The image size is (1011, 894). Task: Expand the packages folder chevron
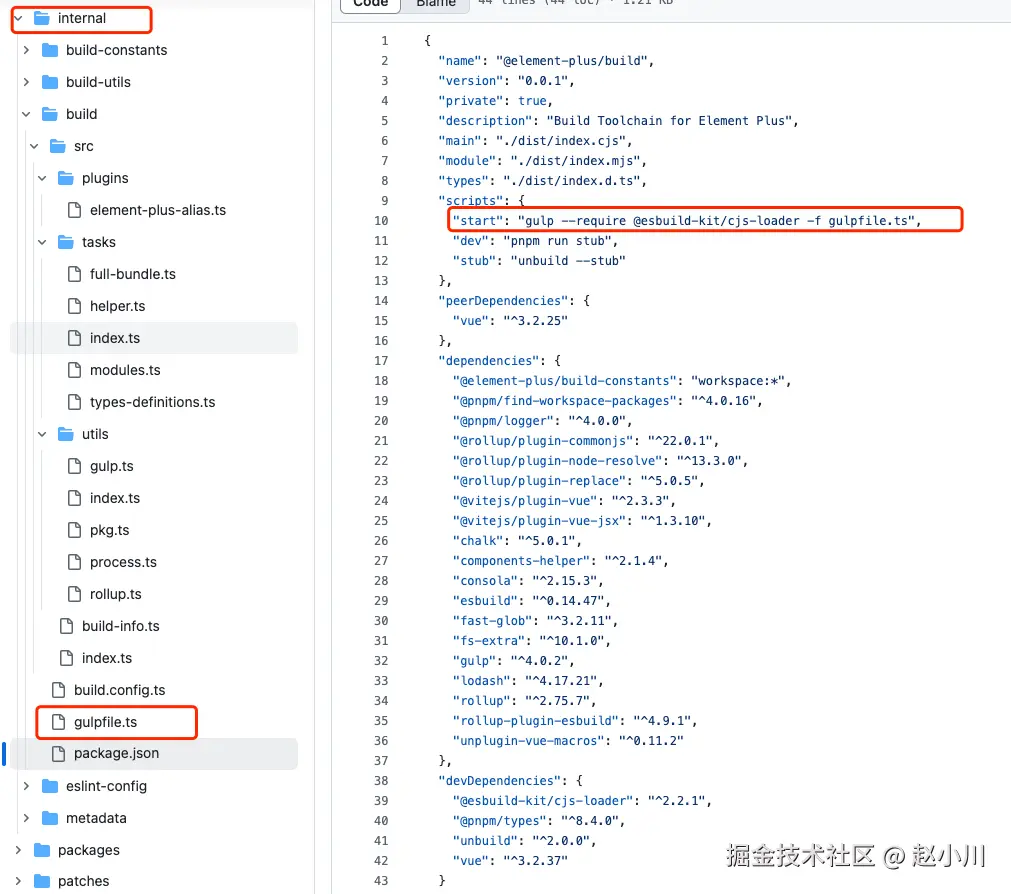(x=18, y=850)
